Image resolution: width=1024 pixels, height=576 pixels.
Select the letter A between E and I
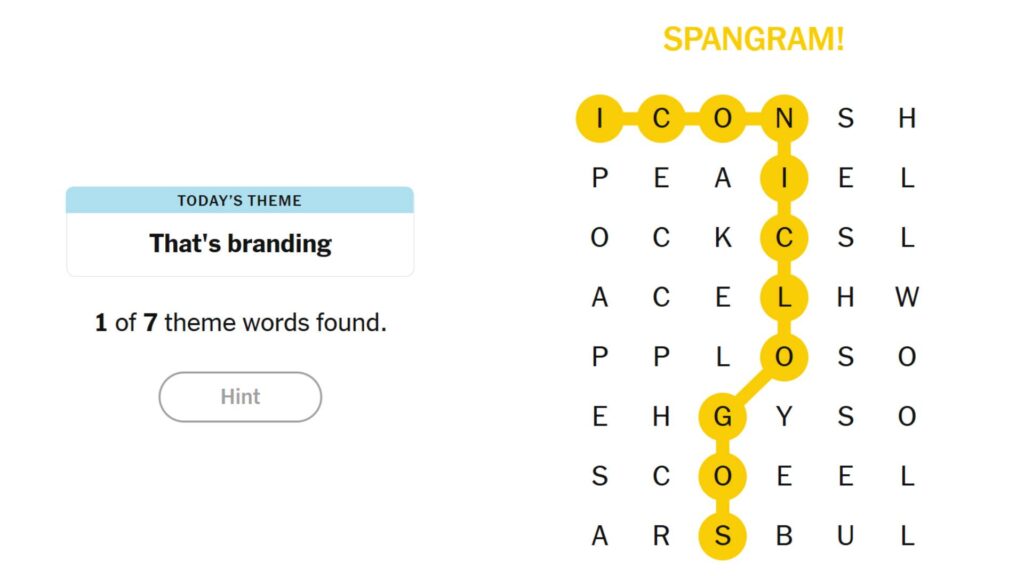pos(722,179)
